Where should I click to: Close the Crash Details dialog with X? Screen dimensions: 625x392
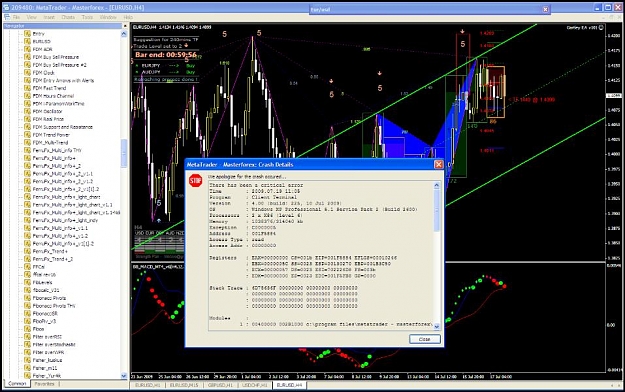coord(438,164)
